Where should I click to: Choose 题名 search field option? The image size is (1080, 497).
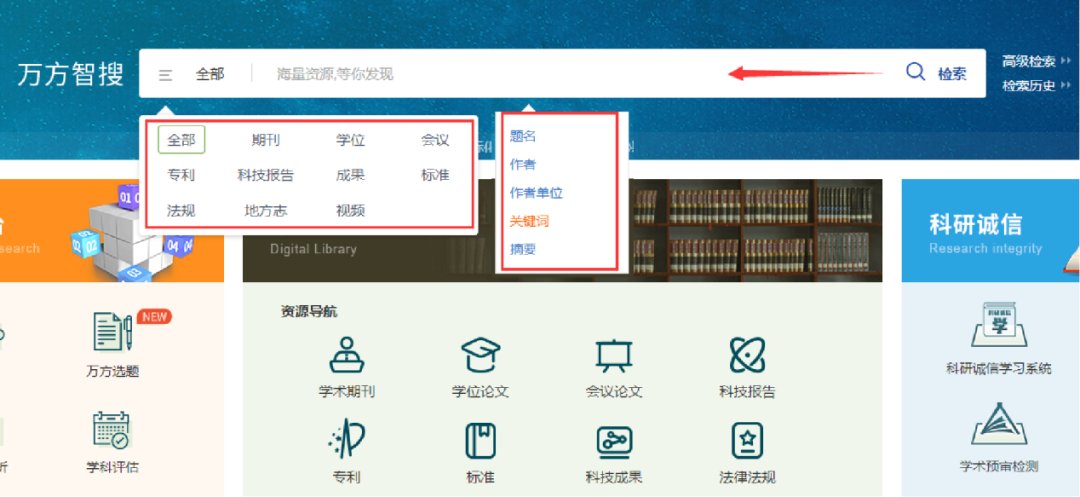pos(523,136)
